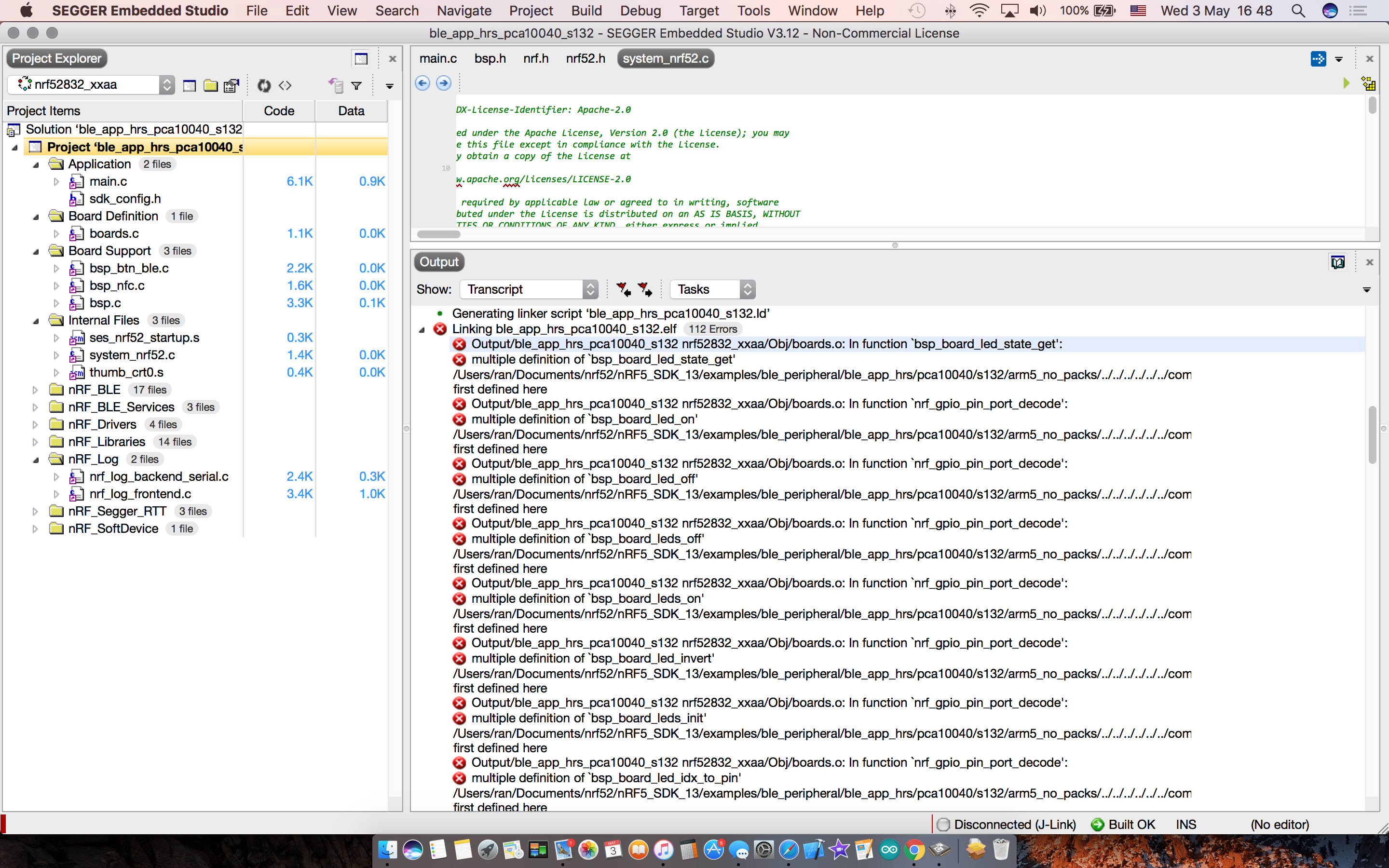Open the nrf52832_xxaa configuration dropdown
Image resolution: width=1389 pixels, height=868 pixels.
[91, 85]
